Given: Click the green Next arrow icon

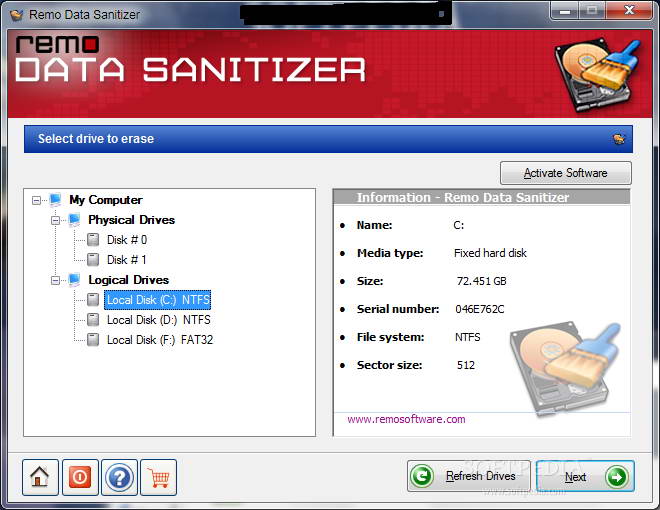Looking at the screenshot, I should [617, 477].
